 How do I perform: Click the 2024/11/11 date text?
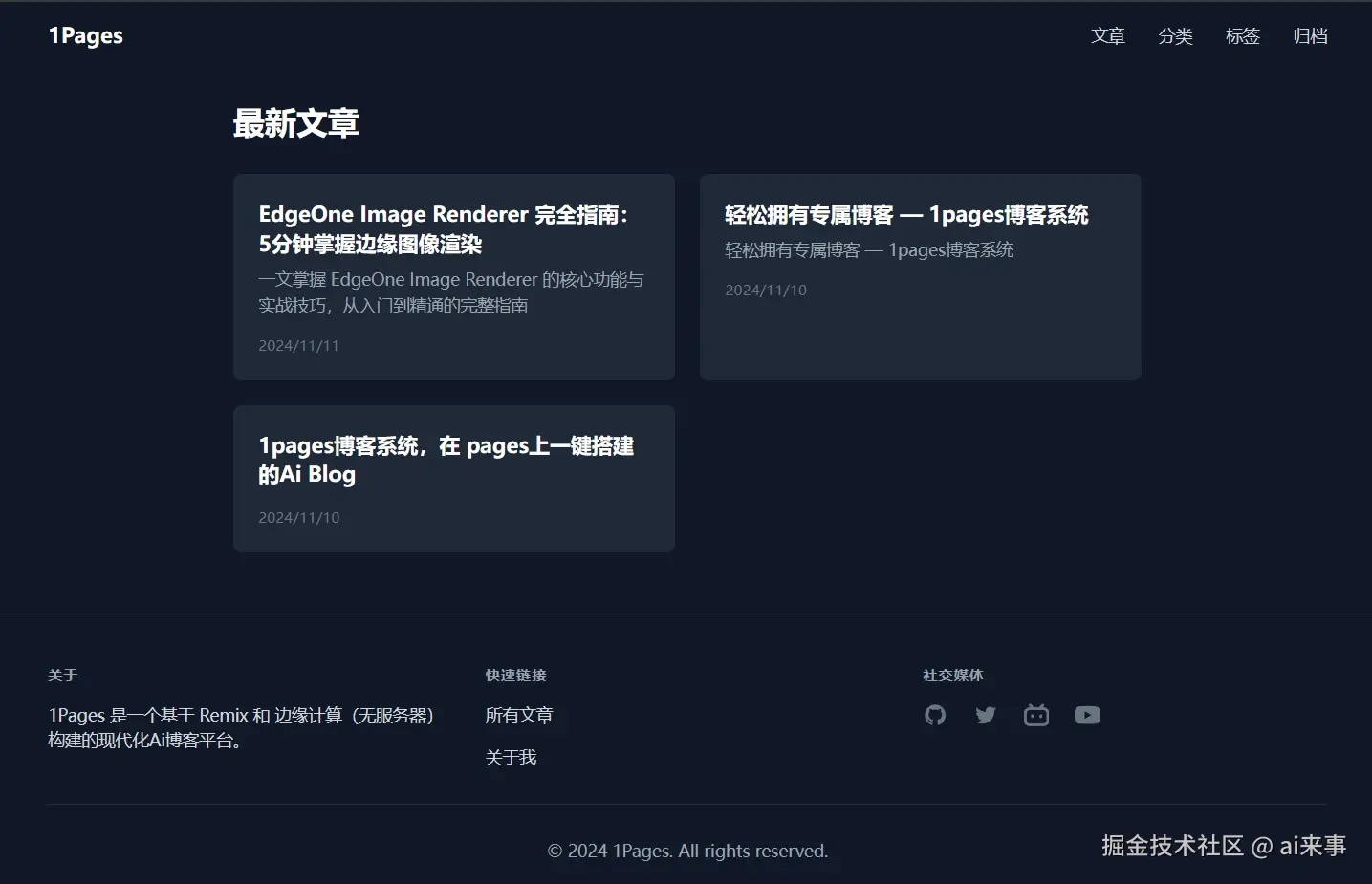click(x=299, y=346)
